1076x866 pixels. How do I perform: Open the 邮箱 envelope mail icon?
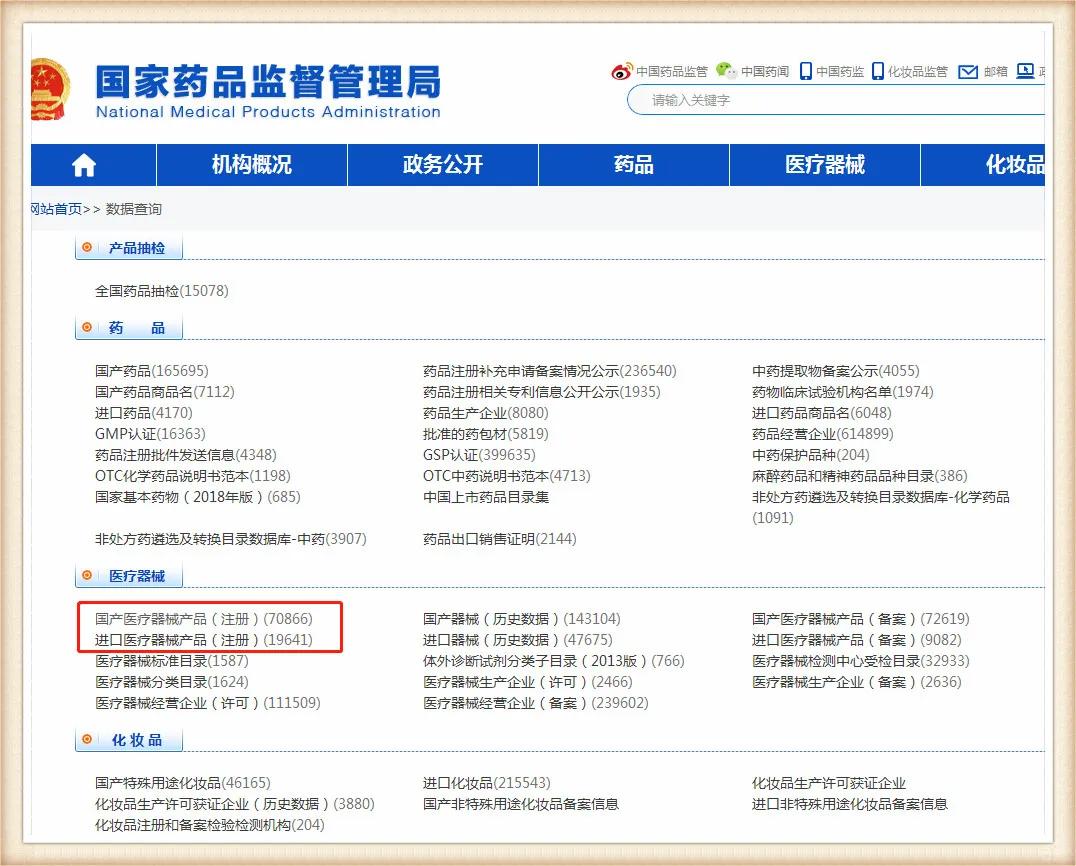[x=968, y=71]
